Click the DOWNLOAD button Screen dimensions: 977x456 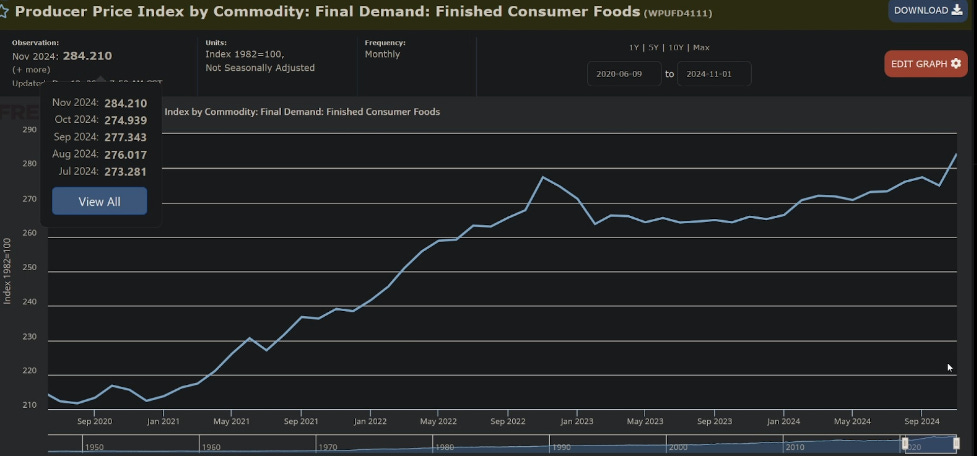pyautogui.click(x=928, y=11)
